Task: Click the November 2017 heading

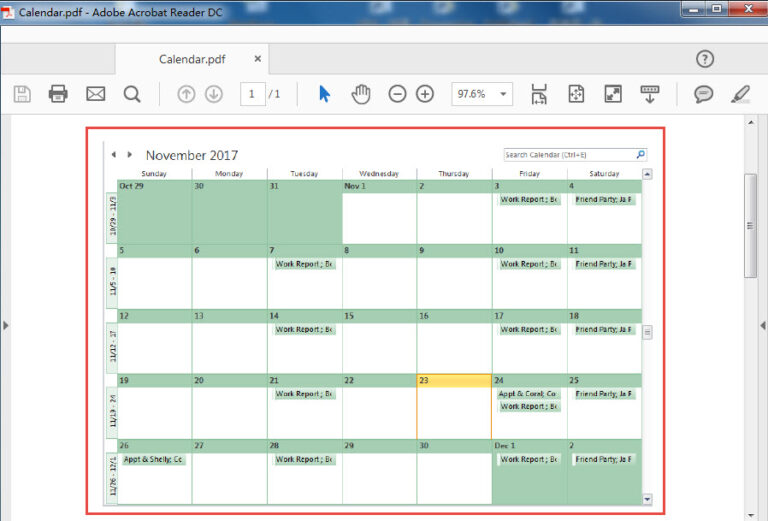Action: pos(192,155)
